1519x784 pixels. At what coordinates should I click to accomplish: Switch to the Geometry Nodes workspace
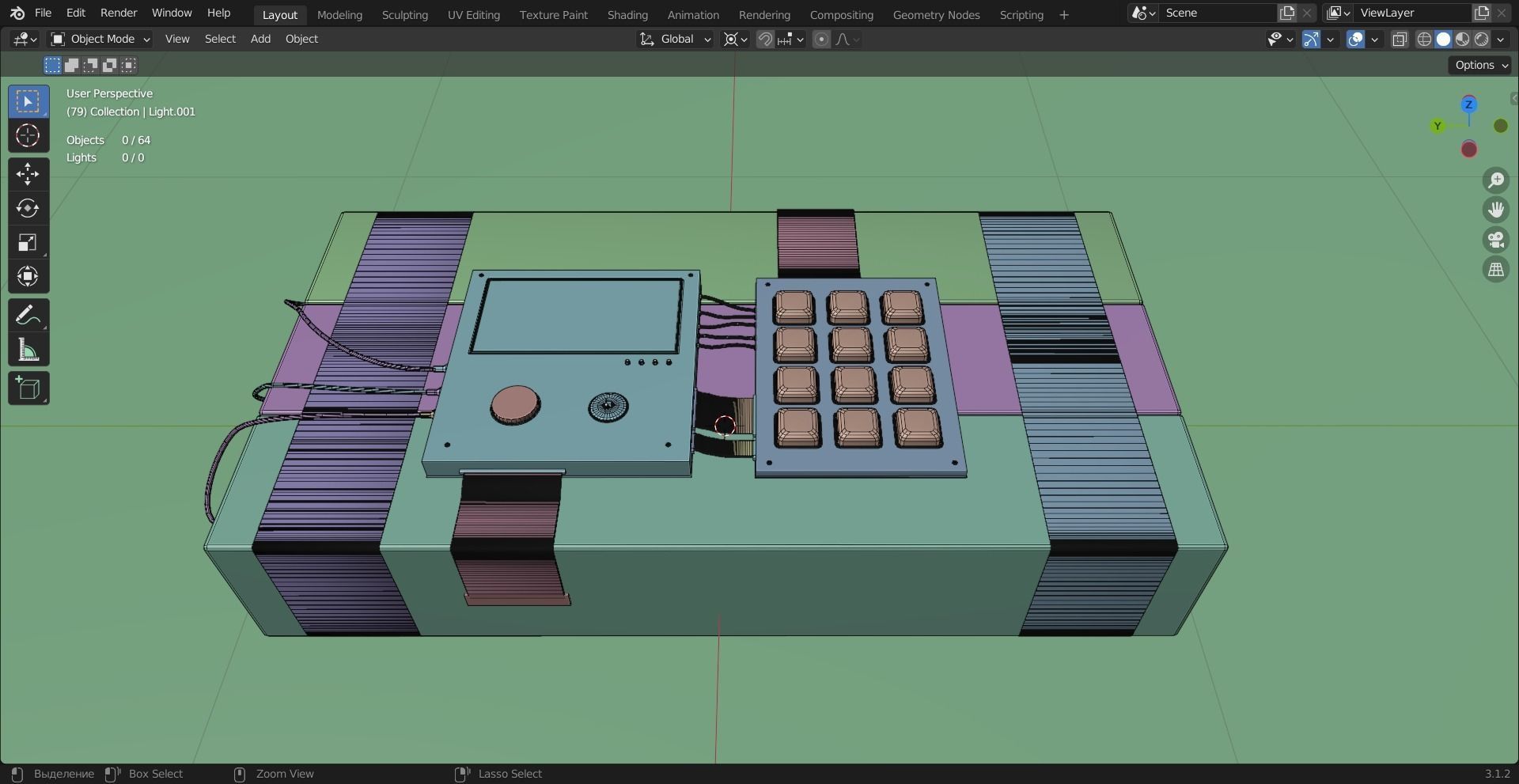[x=936, y=14]
